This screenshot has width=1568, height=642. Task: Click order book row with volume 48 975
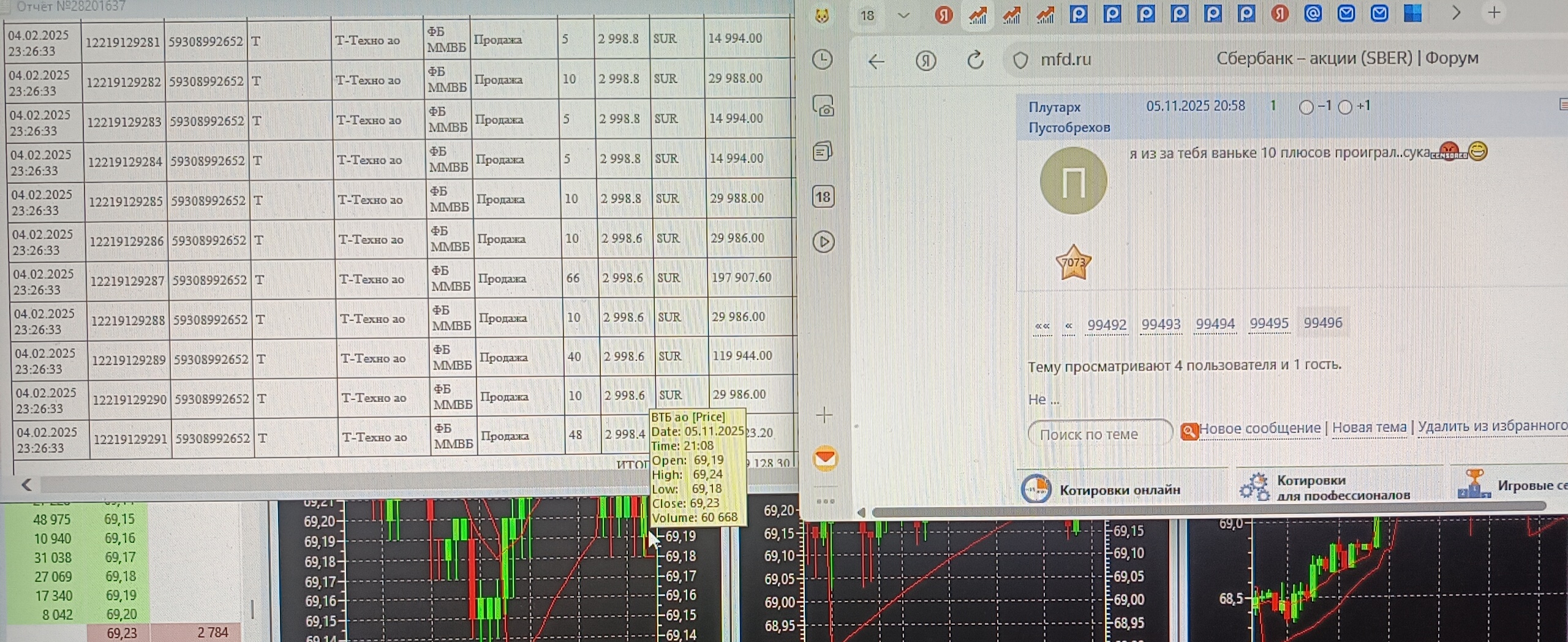point(77,519)
